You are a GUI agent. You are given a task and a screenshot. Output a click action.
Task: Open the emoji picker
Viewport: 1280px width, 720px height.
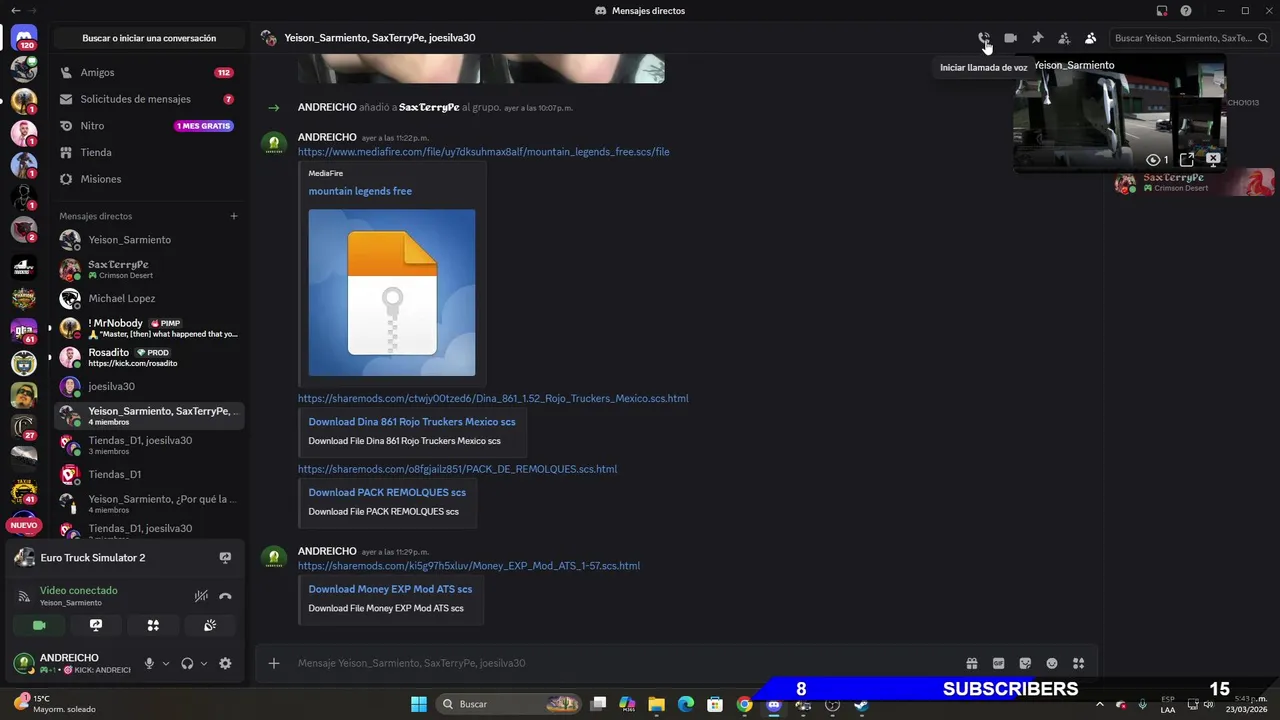(1051, 663)
